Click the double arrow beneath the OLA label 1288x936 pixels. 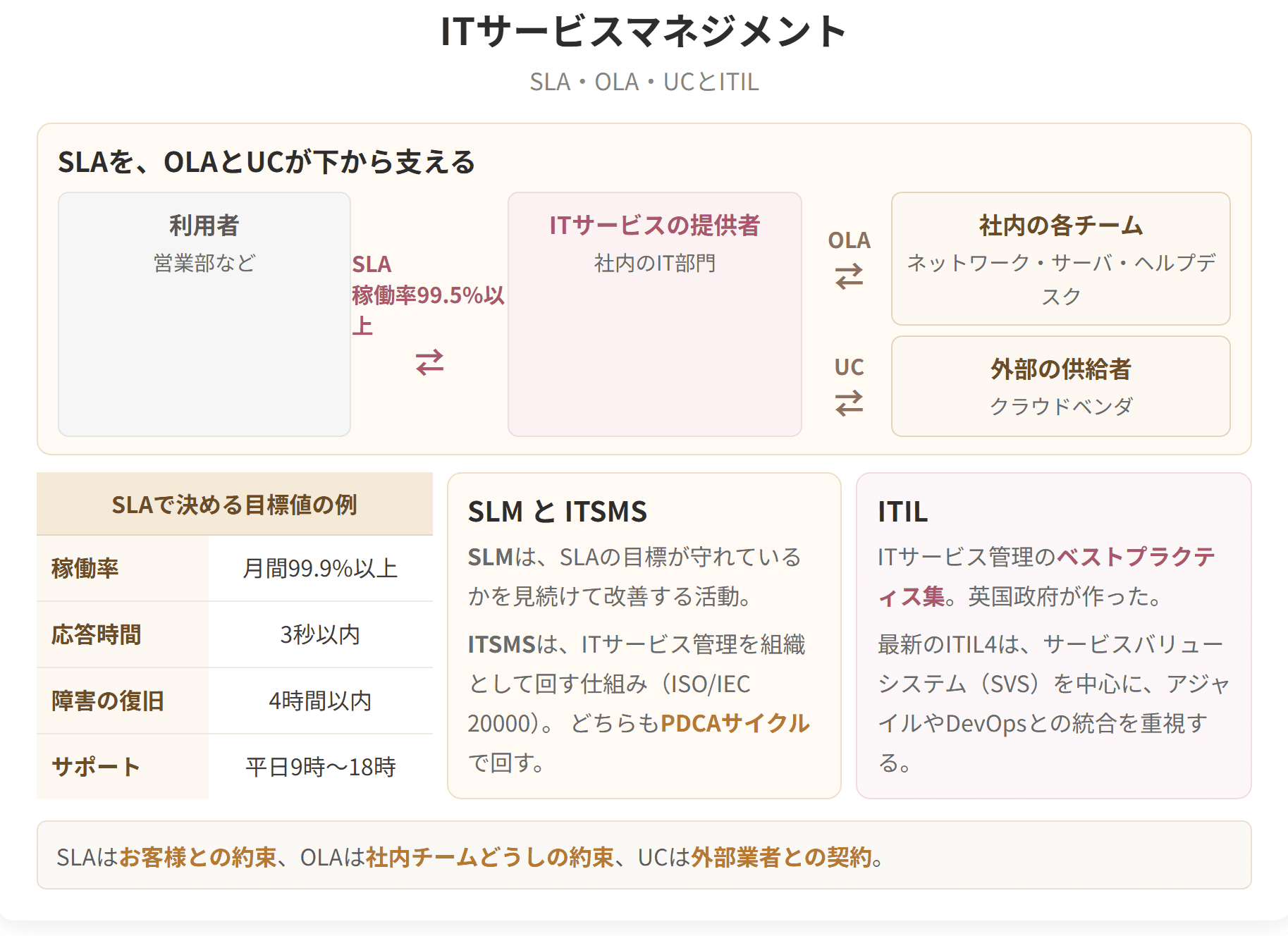849,276
